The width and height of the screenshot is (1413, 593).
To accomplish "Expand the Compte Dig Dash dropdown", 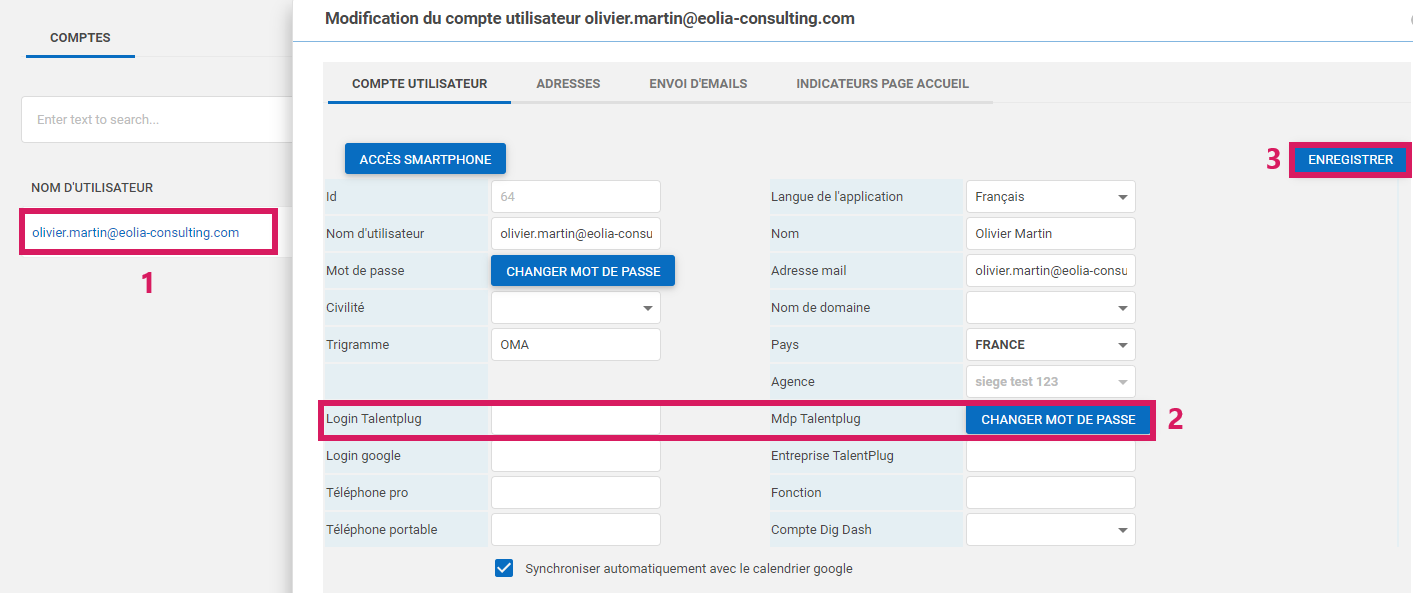I will click(1050, 530).
